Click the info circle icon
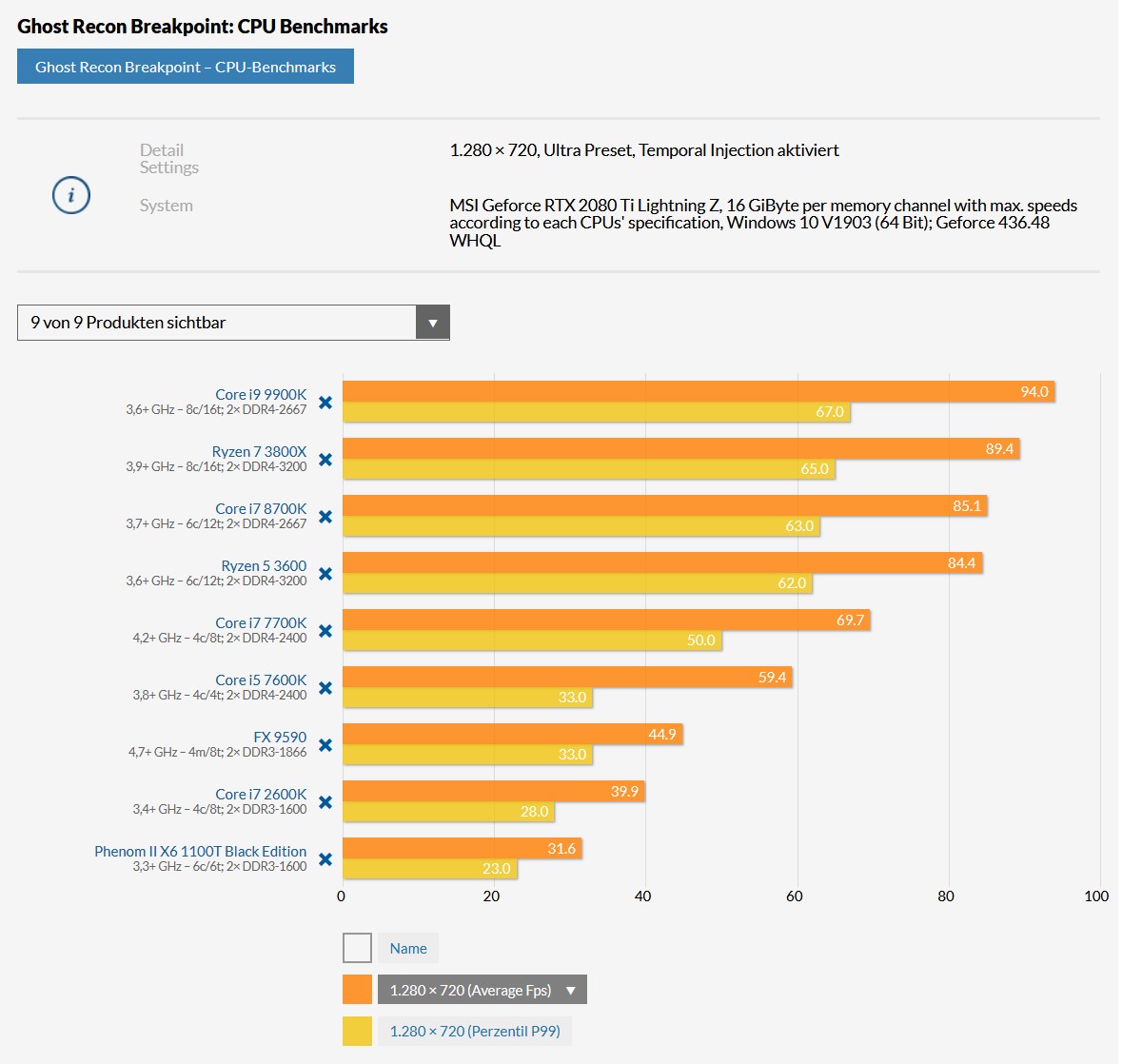 [70, 194]
